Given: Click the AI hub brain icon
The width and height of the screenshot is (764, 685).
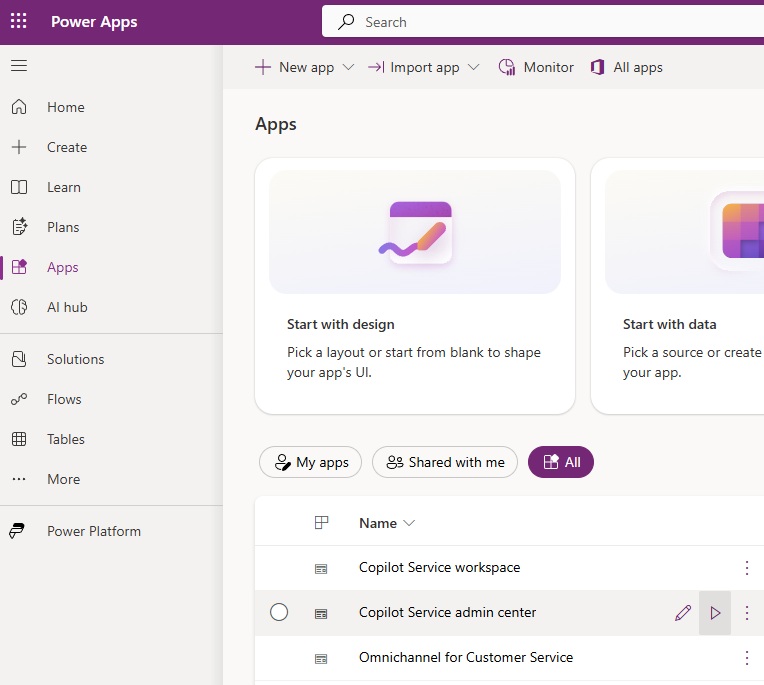Looking at the screenshot, I should 19,307.
